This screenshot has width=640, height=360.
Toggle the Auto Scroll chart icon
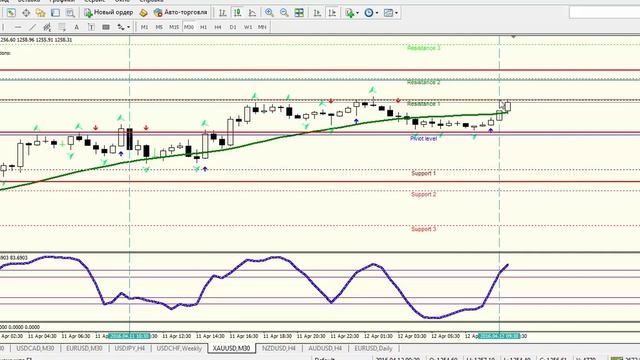(317, 13)
